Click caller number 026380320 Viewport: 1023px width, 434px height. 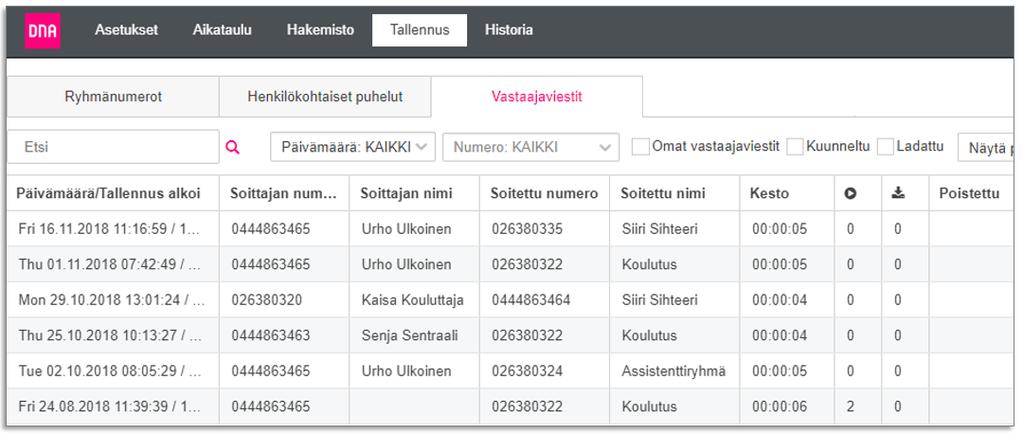click(x=266, y=300)
